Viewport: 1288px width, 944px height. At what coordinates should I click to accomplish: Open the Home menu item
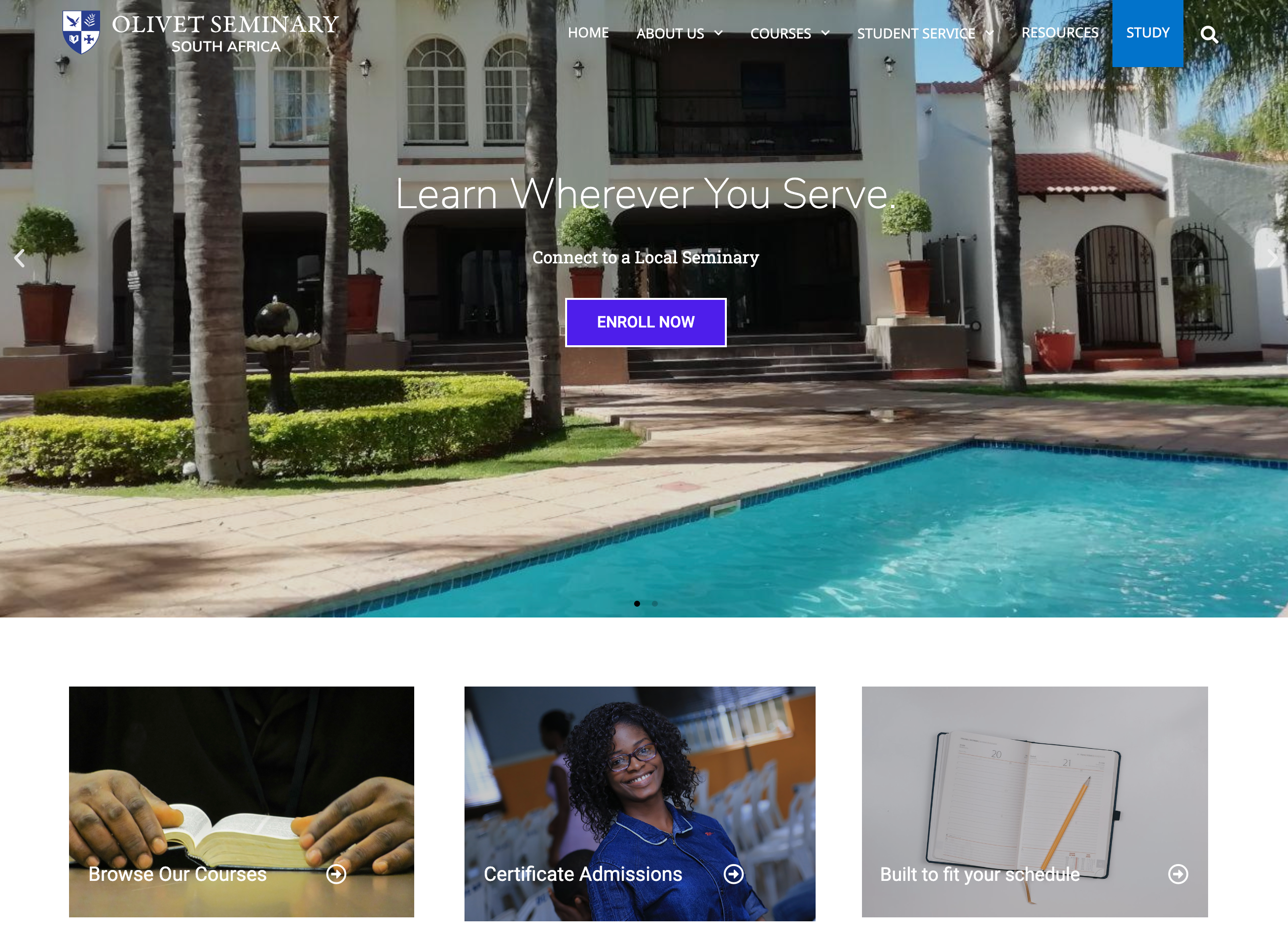pos(588,33)
